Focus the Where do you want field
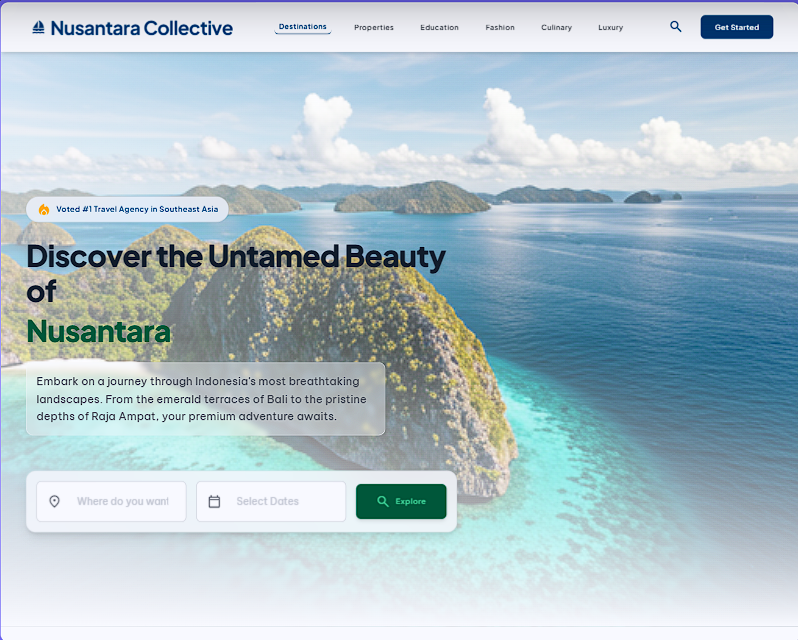 coord(111,502)
